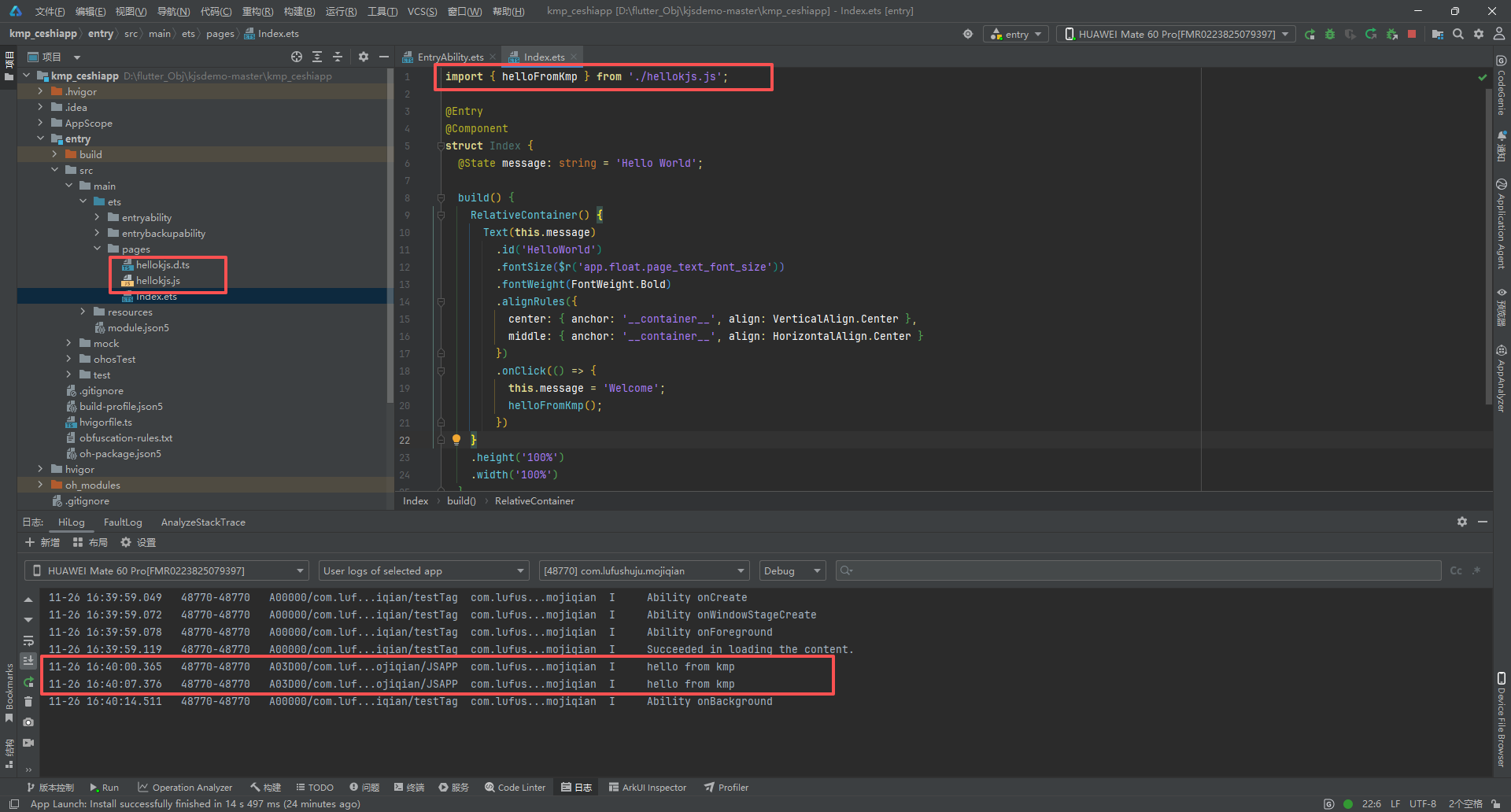Click select opened file icon in project panel

pos(297,57)
